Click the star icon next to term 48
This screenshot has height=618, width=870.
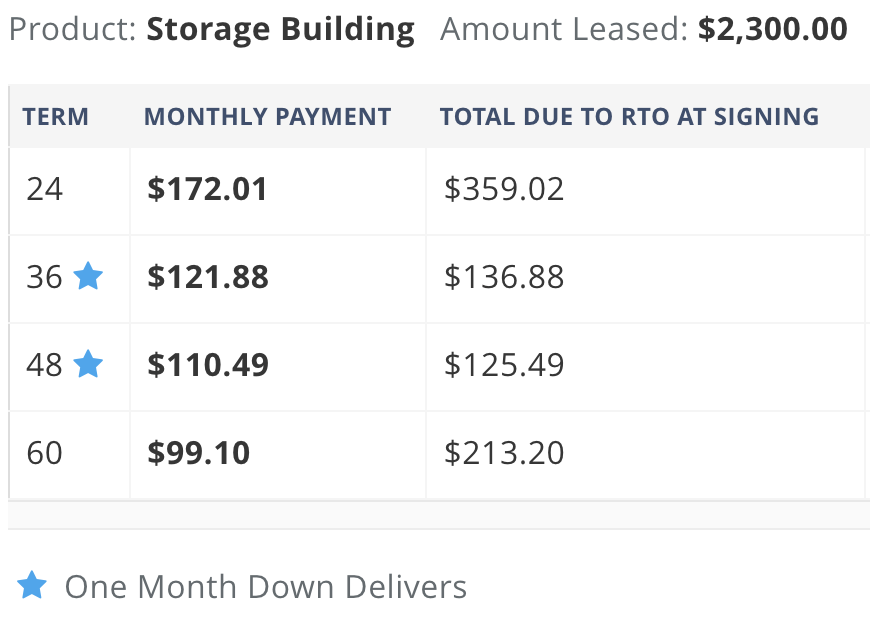point(88,364)
